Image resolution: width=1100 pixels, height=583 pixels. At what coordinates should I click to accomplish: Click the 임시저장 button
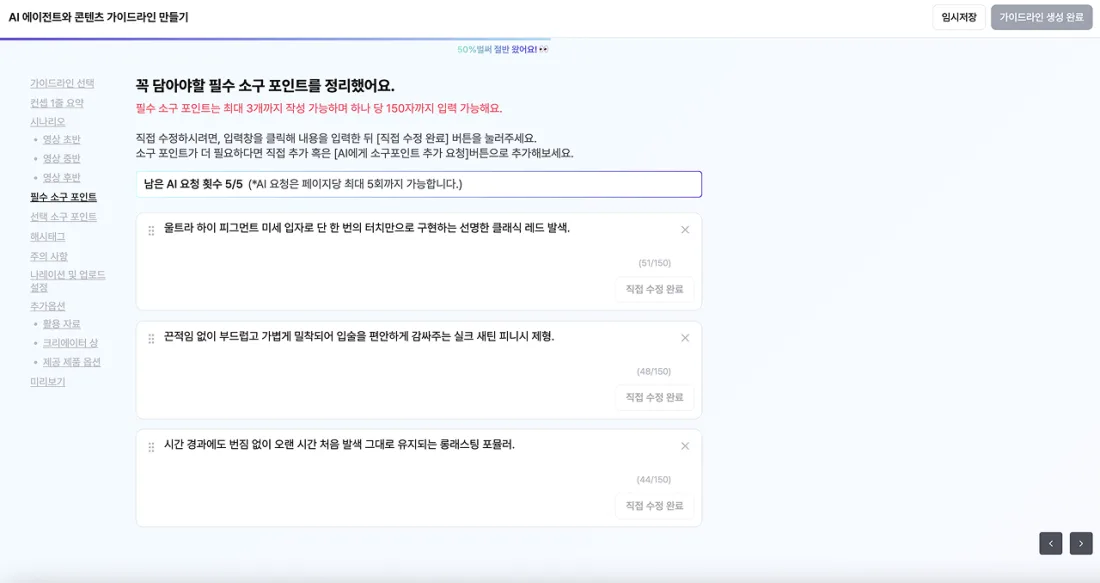click(958, 18)
